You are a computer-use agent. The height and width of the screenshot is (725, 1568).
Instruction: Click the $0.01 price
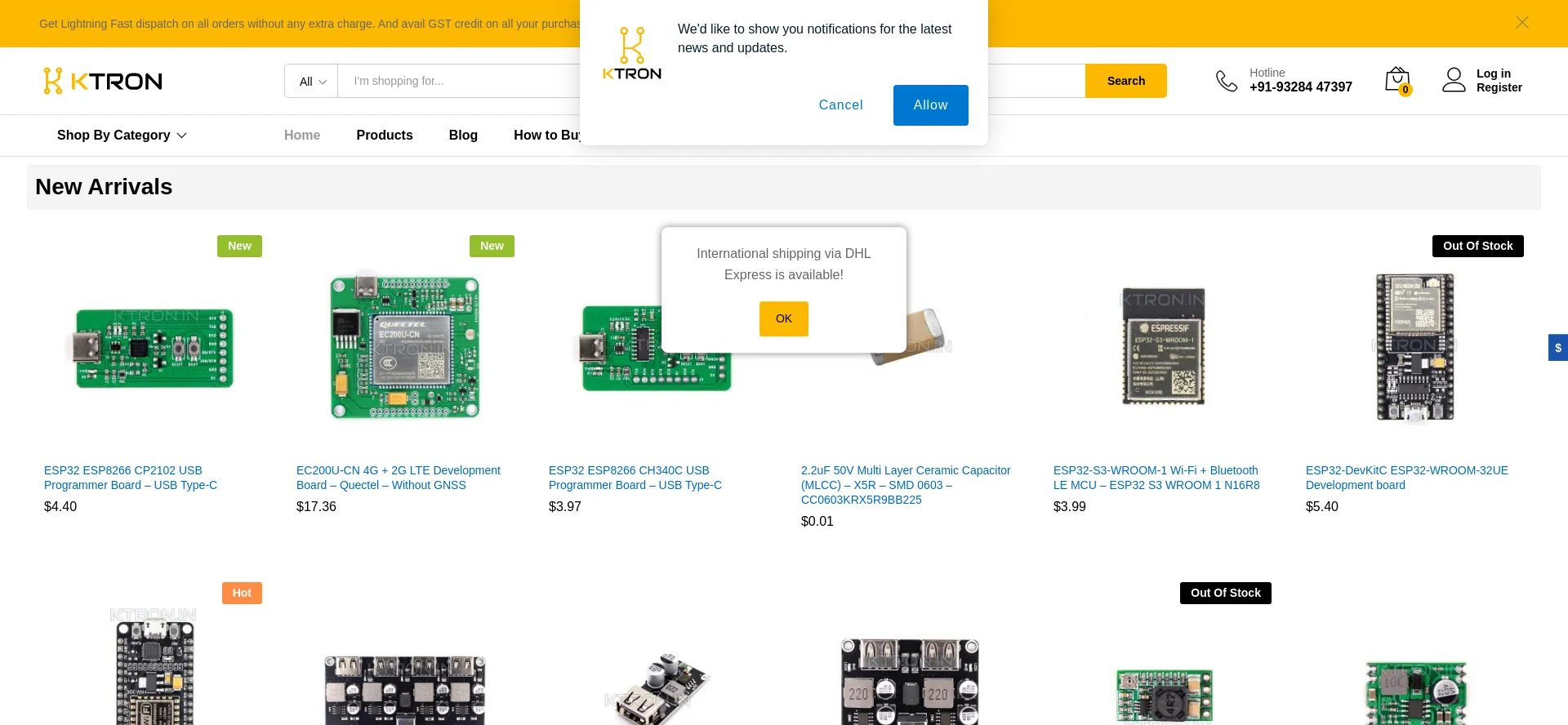pos(817,522)
